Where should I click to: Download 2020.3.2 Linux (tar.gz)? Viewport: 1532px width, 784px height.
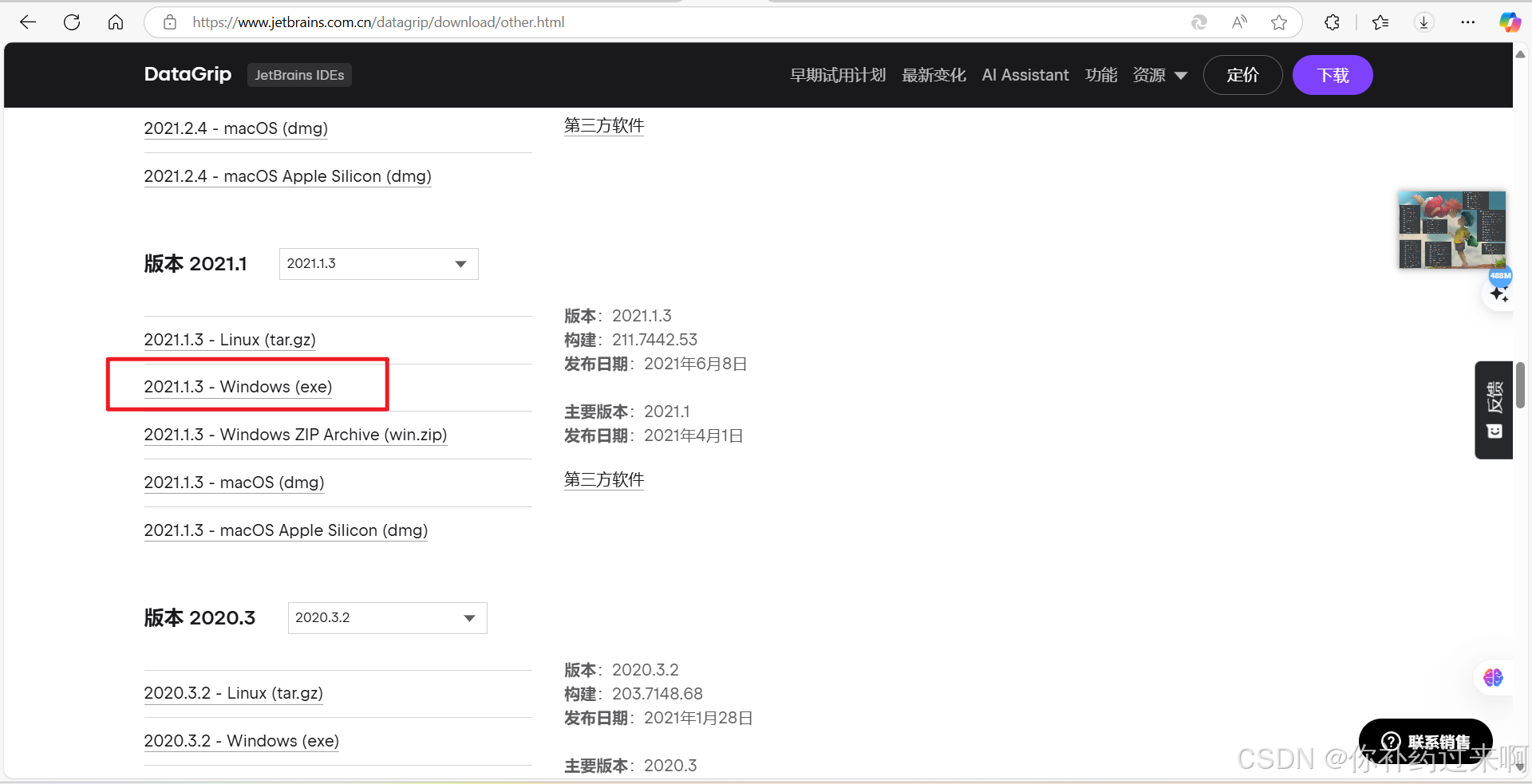[233, 693]
